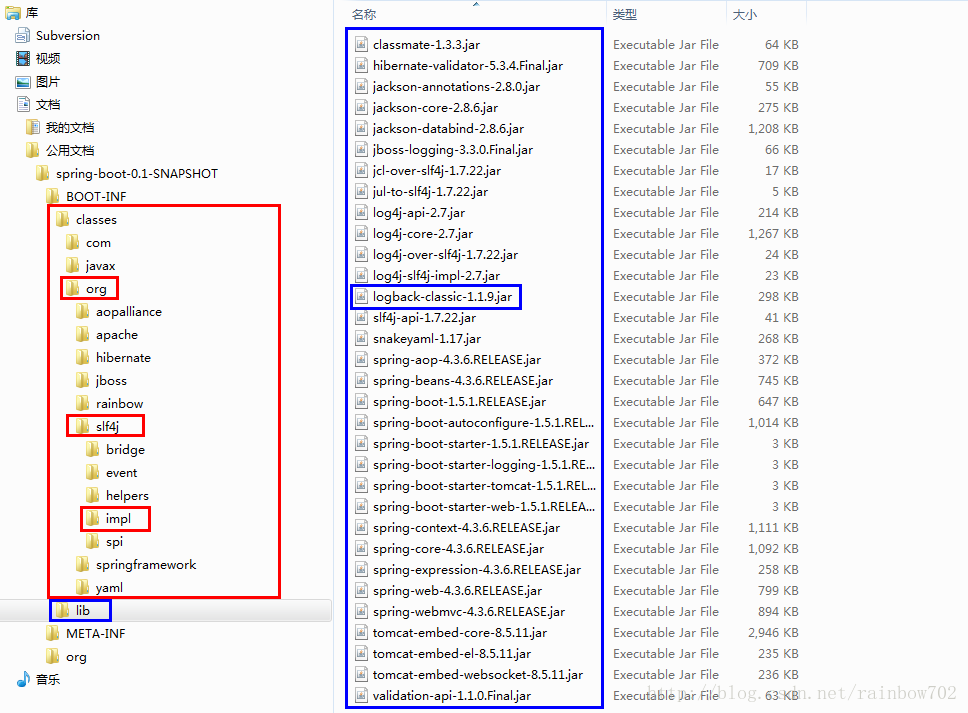Select log4j-slf4j-impl-2.7.jar file
This screenshot has height=713, width=968.
436,275
